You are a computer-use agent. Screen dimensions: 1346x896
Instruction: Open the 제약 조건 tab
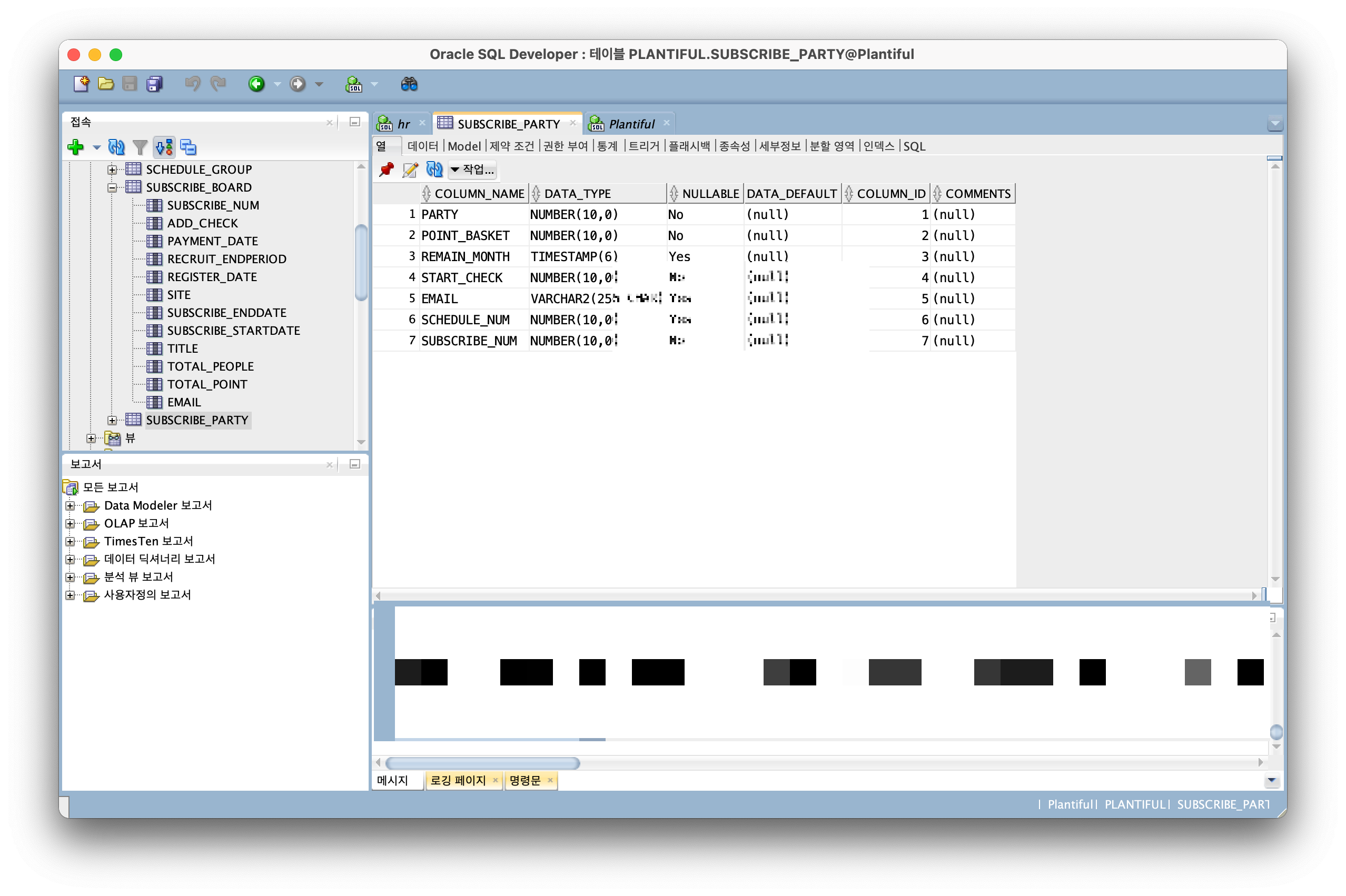coord(511,146)
